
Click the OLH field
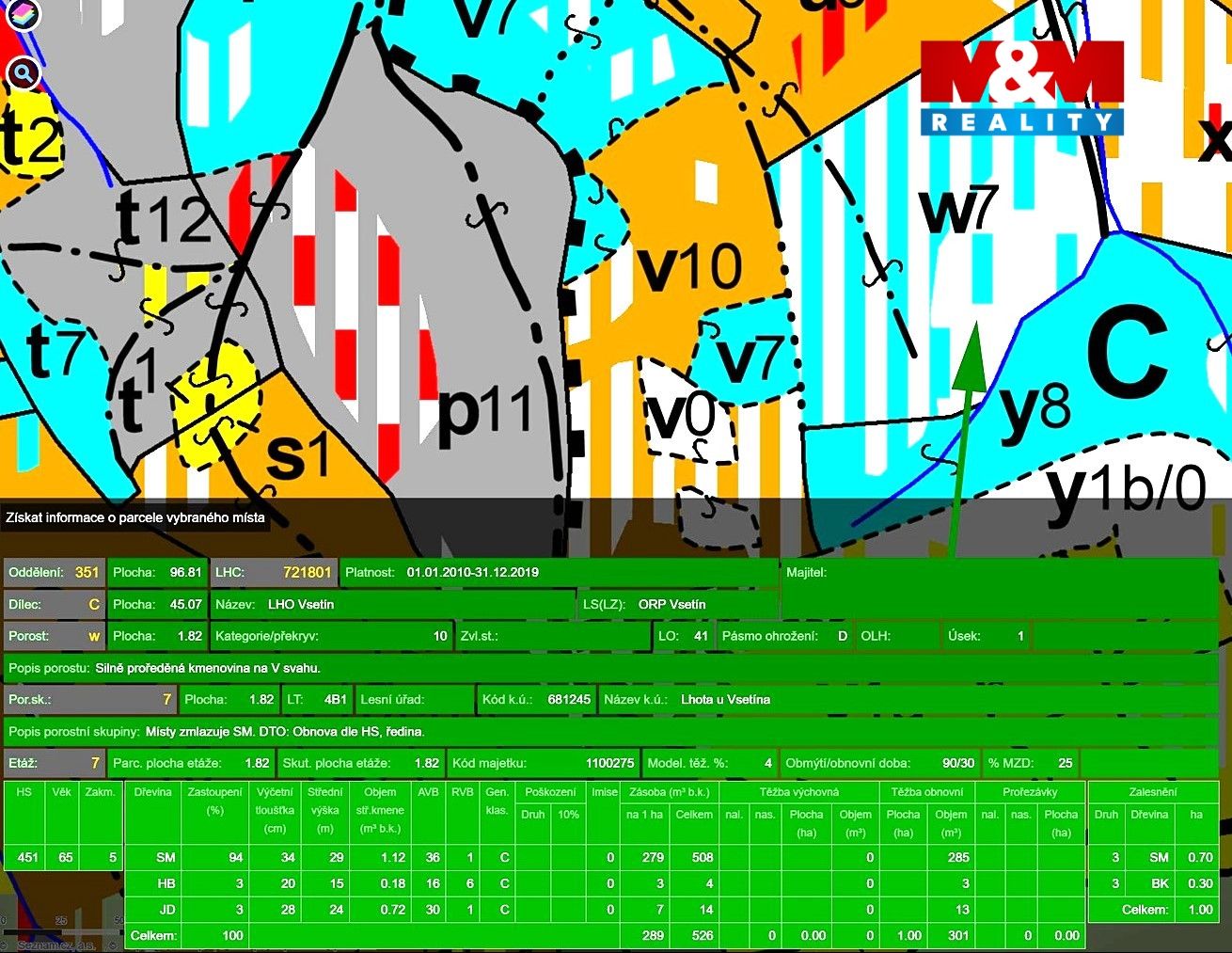[897, 636]
